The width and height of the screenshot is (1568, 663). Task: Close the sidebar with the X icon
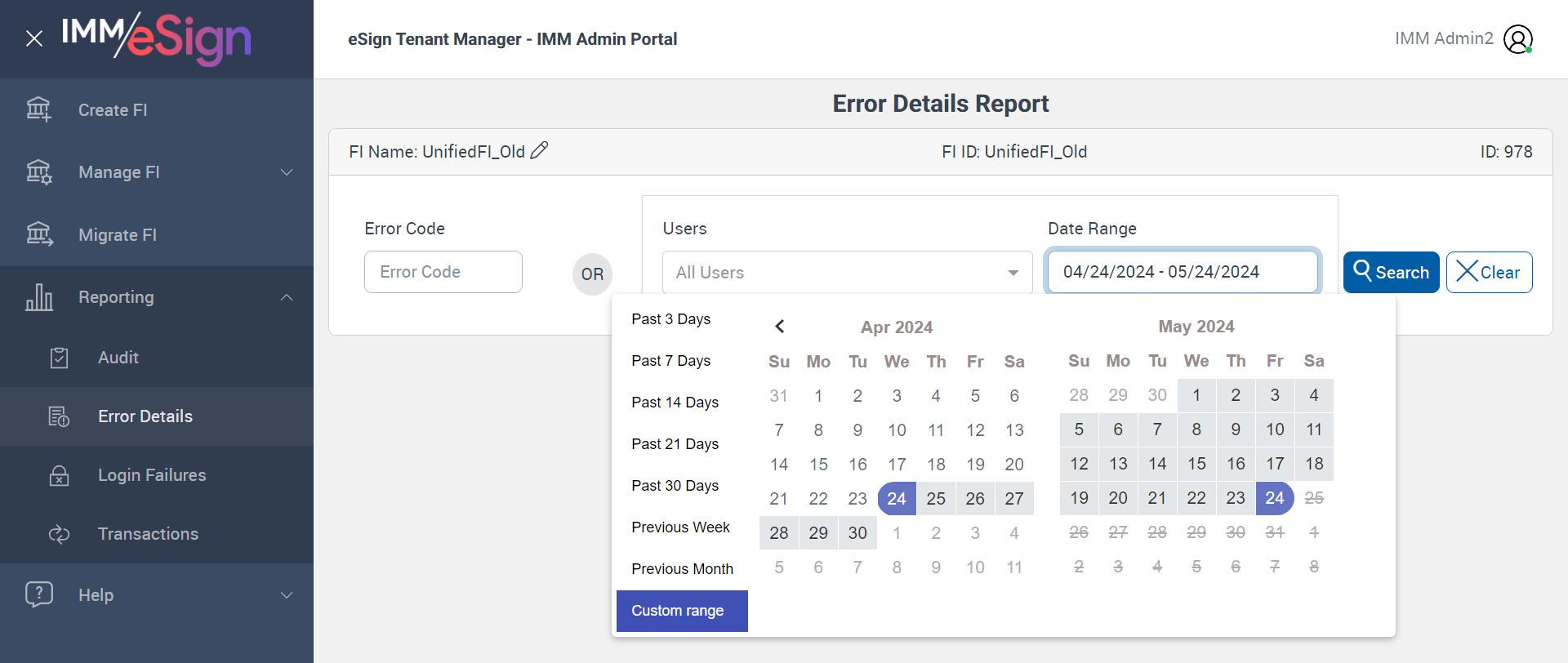(34, 38)
